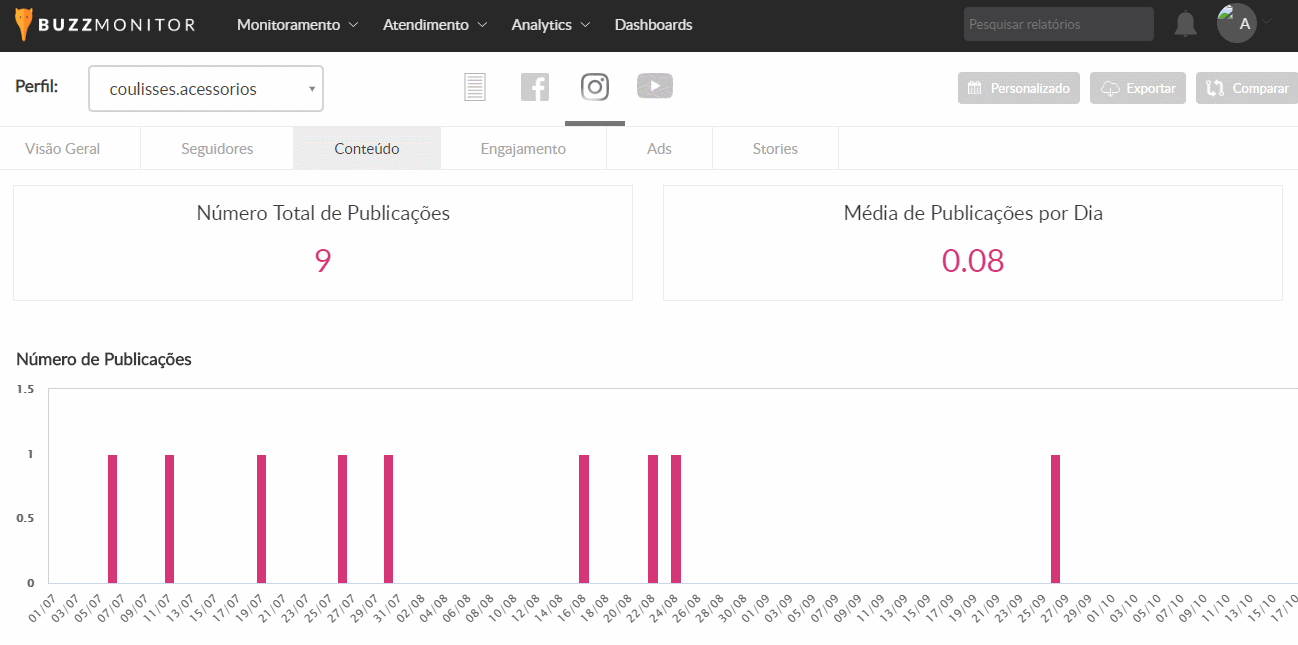Expand the Monitoramento menu

[x=297, y=25]
